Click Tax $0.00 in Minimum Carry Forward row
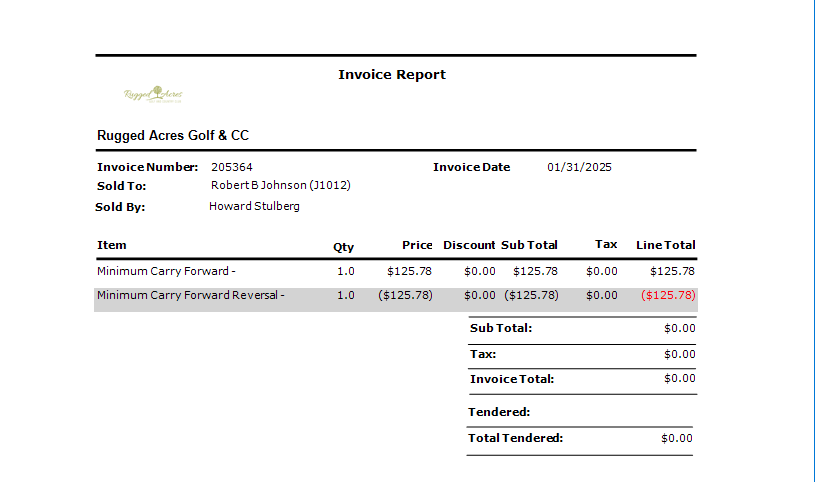The width and height of the screenshot is (815, 482). coord(602,271)
